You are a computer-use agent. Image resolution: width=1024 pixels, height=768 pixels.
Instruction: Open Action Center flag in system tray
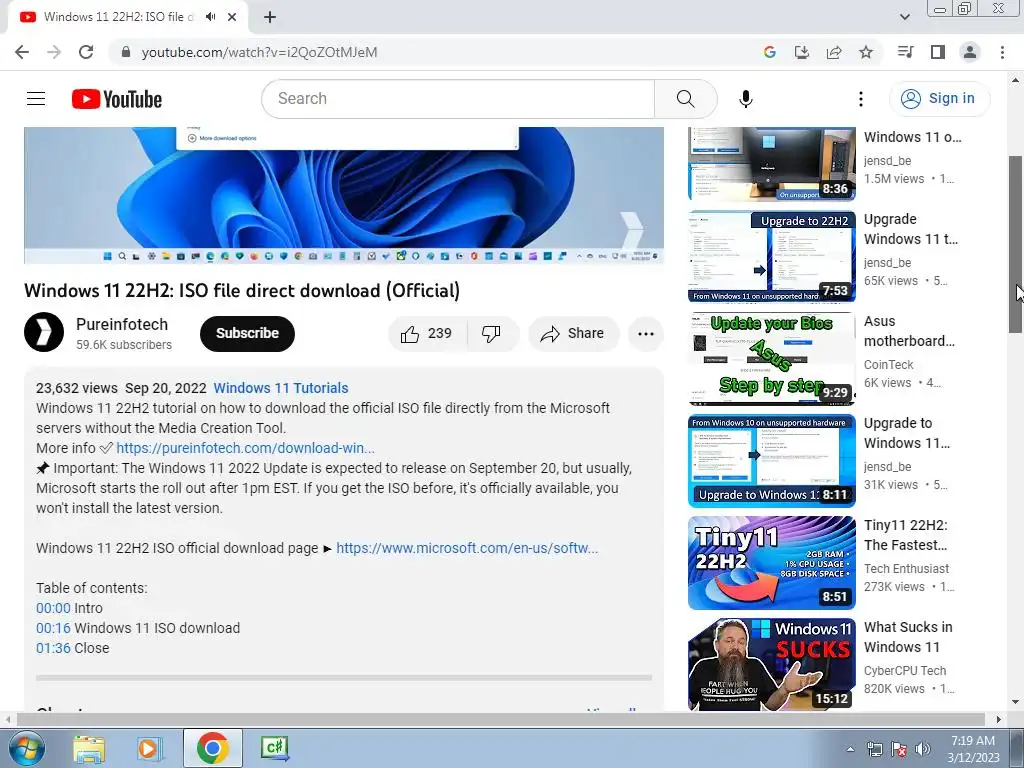[x=899, y=749]
